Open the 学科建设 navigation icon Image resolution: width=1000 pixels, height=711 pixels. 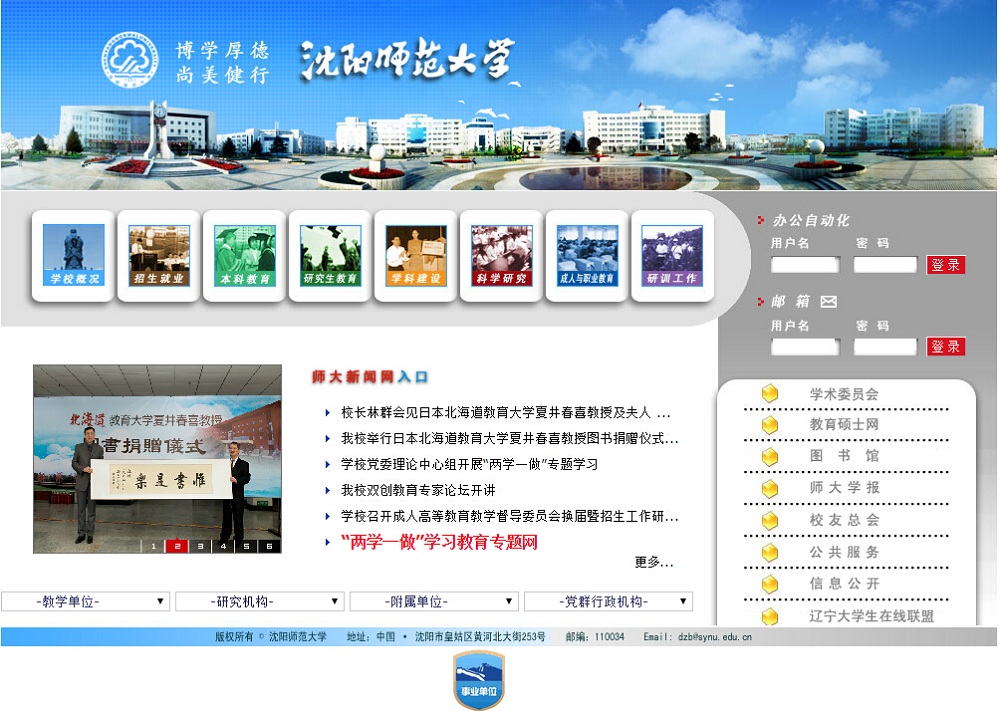(x=416, y=255)
